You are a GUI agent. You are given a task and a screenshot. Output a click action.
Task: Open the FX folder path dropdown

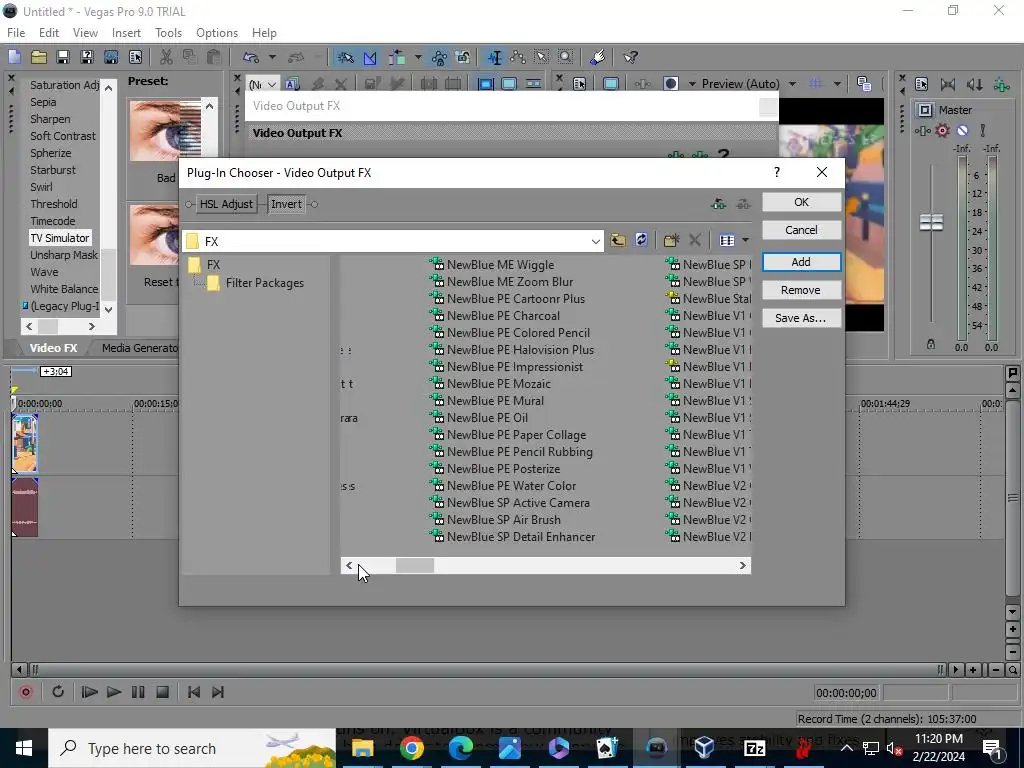[595, 242]
